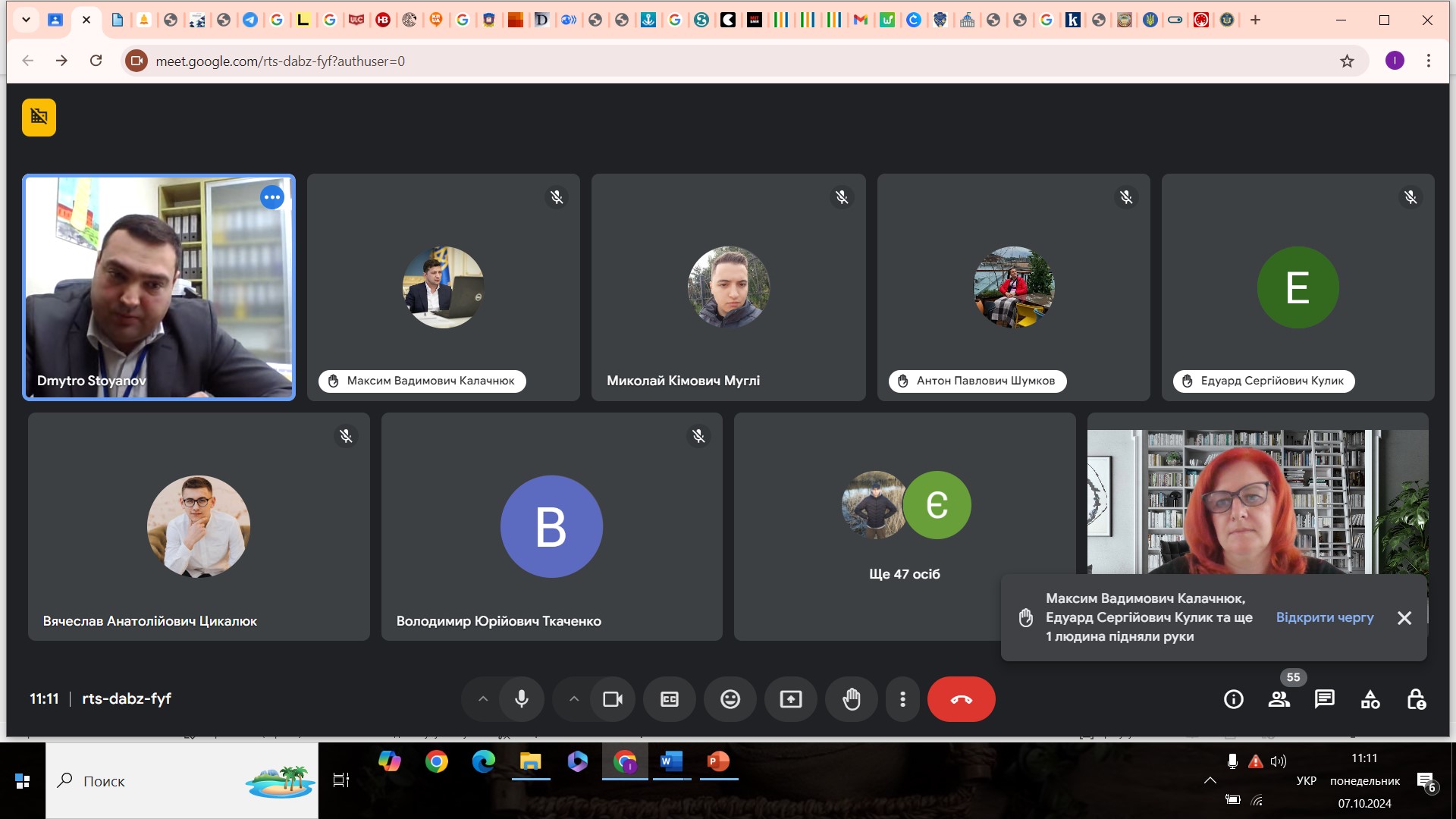Expand video settings arrow next to camera
The image size is (1456, 819).
pyautogui.click(x=574, y=699)
